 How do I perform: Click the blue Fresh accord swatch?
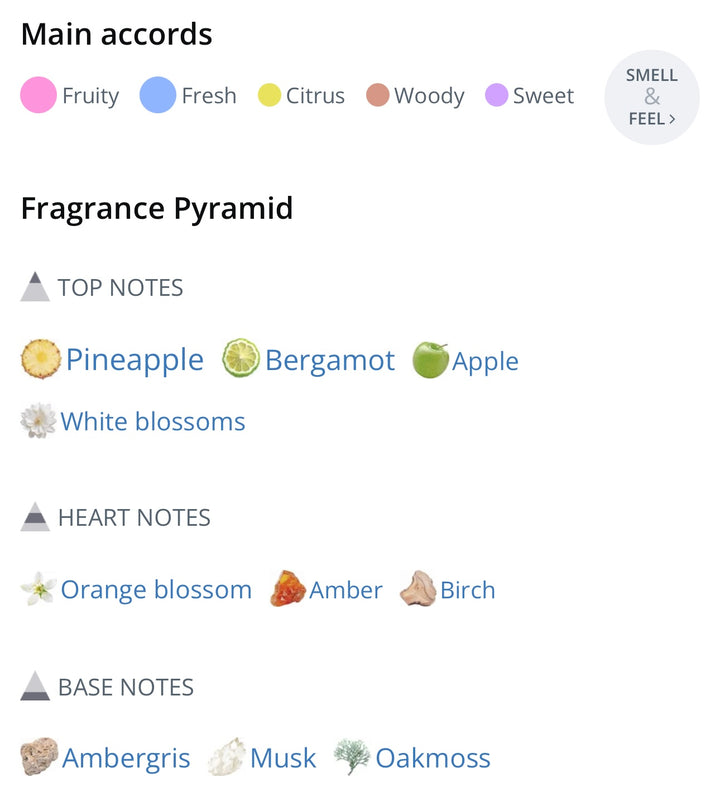158,95
